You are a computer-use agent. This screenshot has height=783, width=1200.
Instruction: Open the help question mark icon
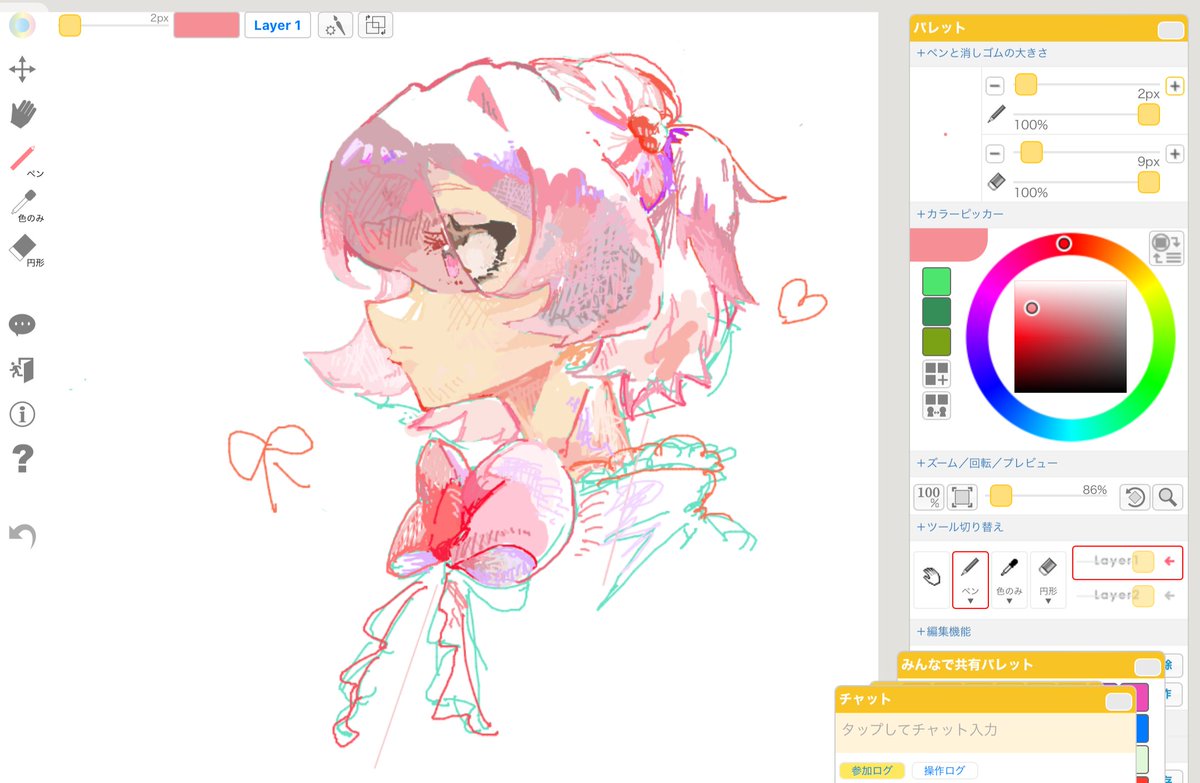22,459
